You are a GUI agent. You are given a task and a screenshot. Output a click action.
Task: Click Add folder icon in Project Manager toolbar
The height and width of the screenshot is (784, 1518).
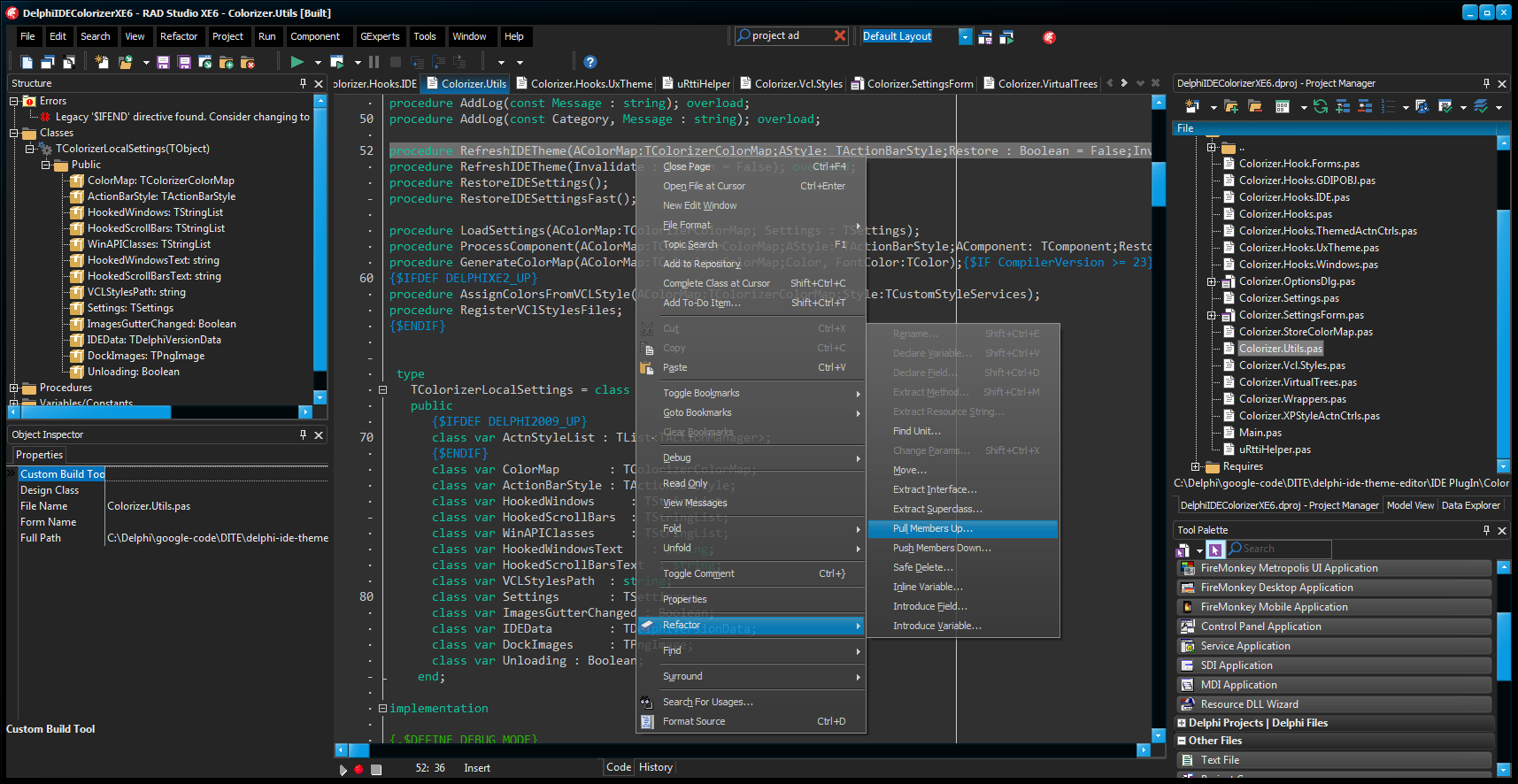[1231, 106]
